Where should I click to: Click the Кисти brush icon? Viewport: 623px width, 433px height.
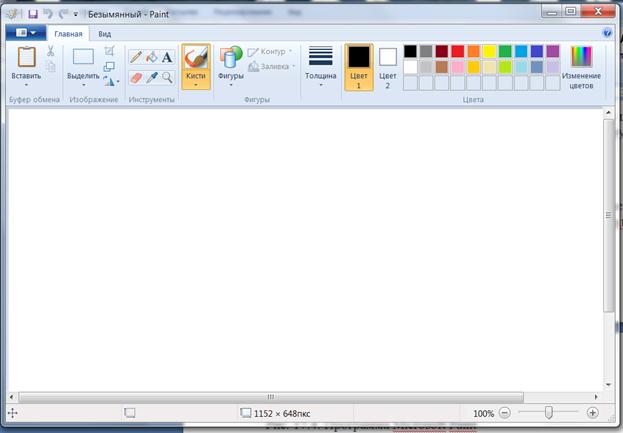tap(196, 58)
